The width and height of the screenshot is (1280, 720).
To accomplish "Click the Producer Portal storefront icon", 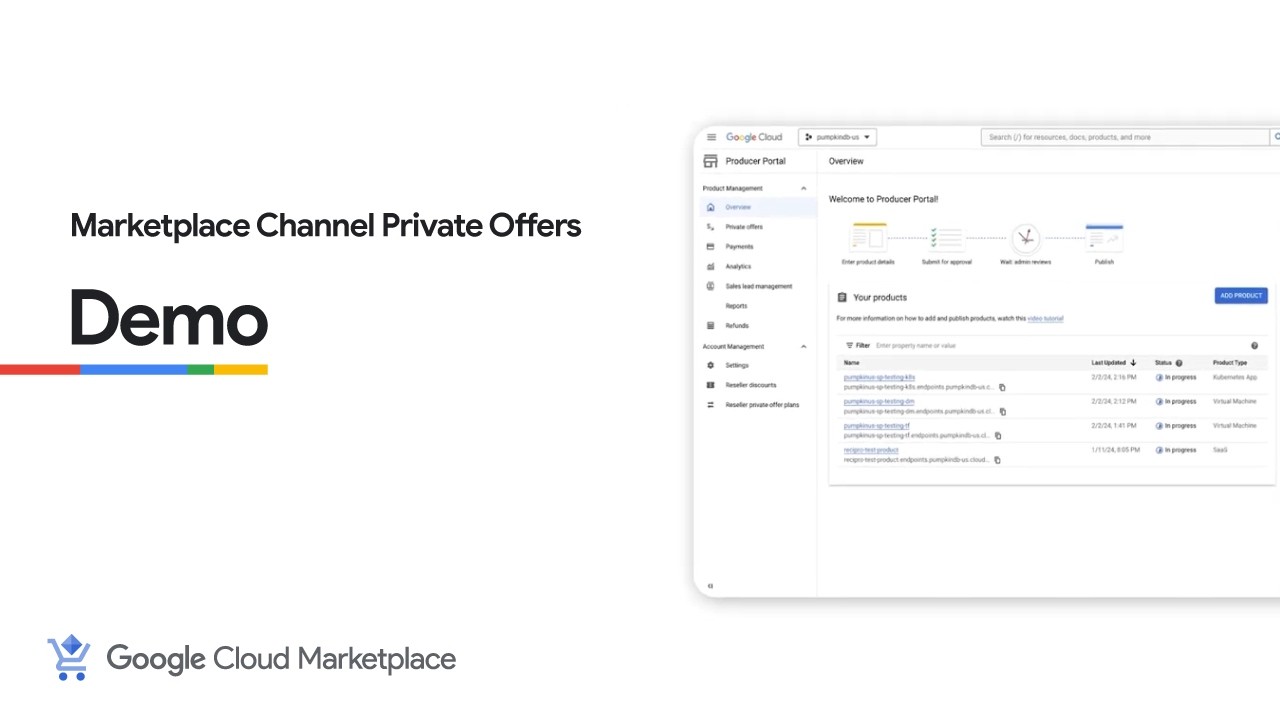I will [711, 161].
